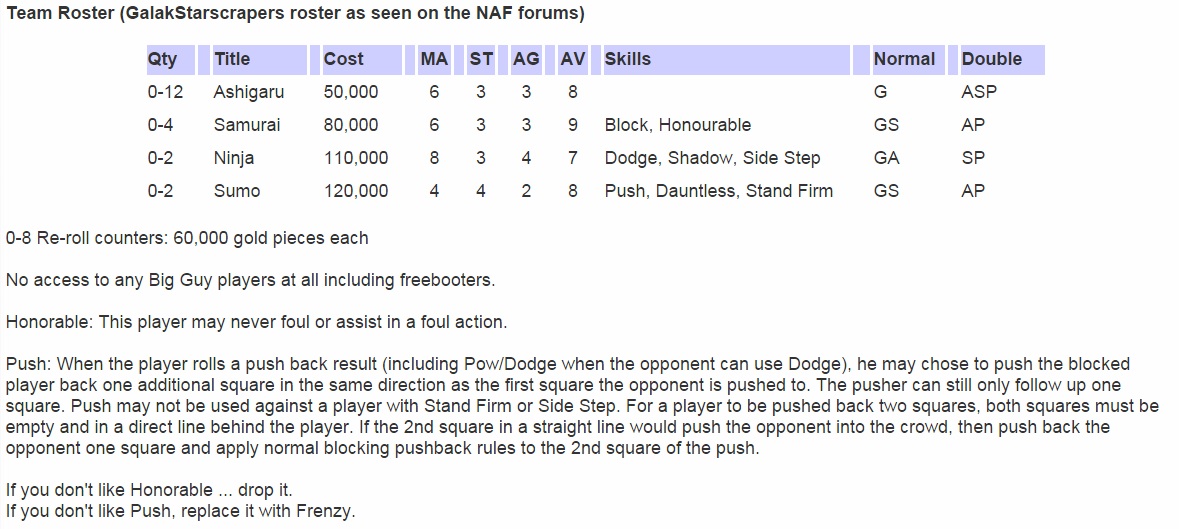Click the Ashigaru title cell

[x=249, y=92]
